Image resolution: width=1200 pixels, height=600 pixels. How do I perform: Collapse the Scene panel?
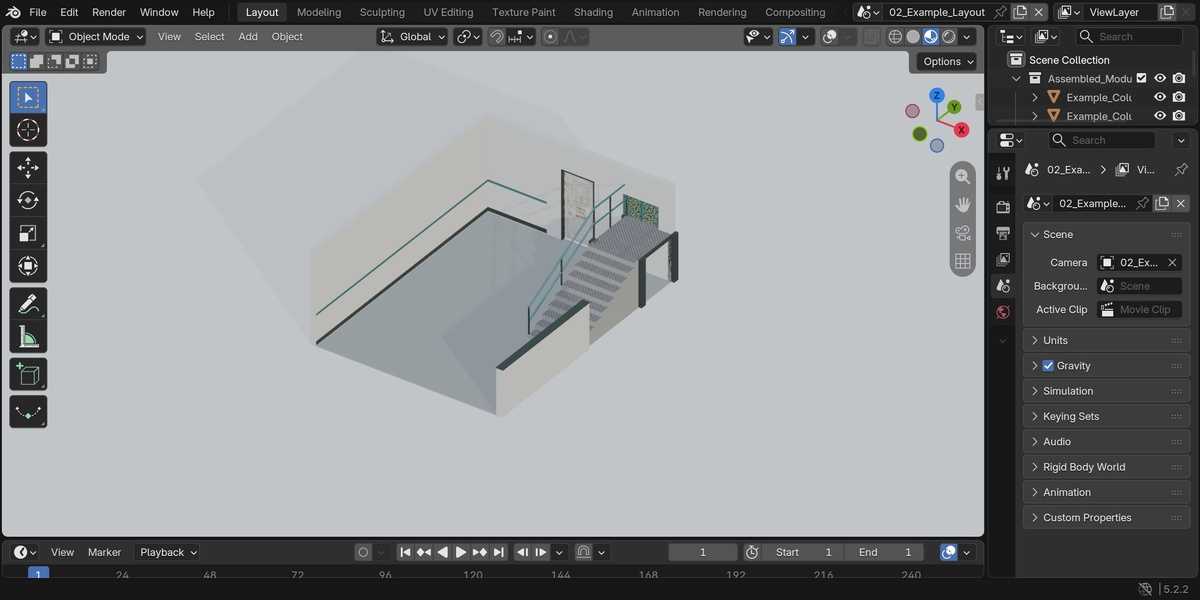pos(1106,234)
